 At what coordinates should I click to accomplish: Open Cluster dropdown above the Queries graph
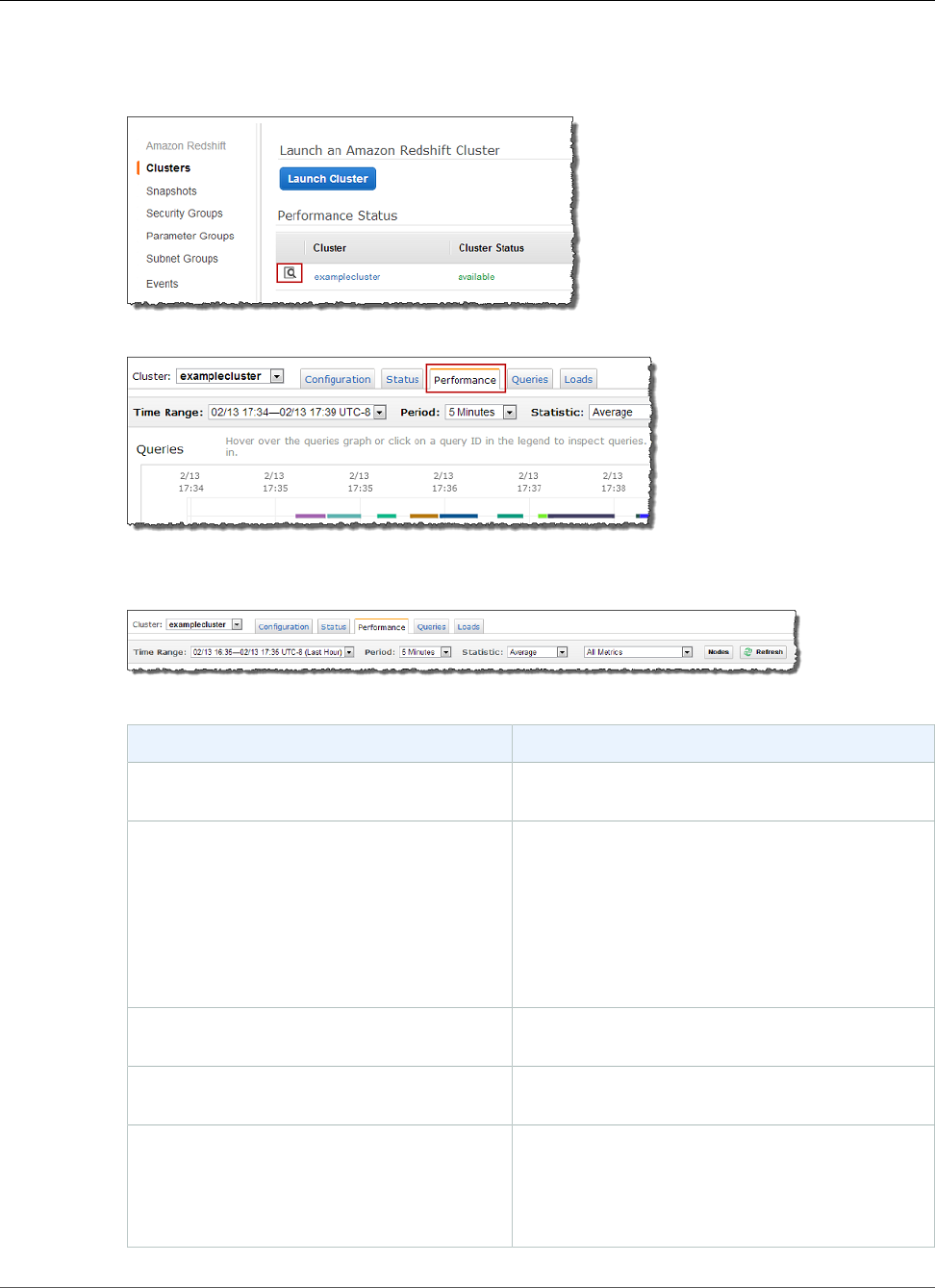pyautogui.click(x=230, y=376)
